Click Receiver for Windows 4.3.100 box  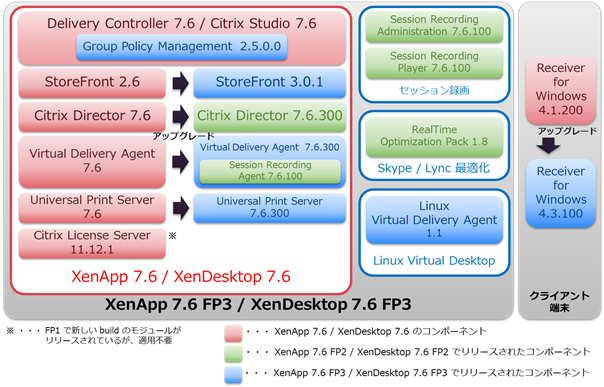pyautogui.click(x=561, y=193)
